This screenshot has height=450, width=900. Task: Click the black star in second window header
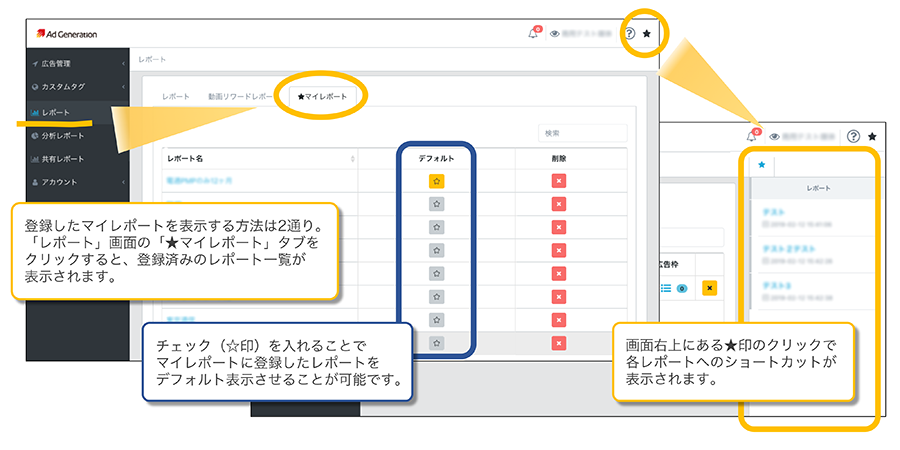pyautogui.click(x=872, y=136)
